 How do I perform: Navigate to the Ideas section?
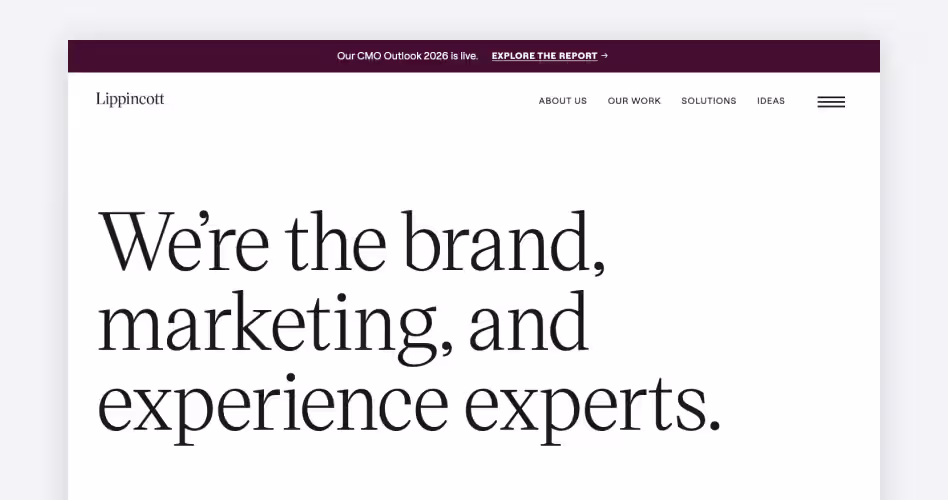[x=771, y=101]
